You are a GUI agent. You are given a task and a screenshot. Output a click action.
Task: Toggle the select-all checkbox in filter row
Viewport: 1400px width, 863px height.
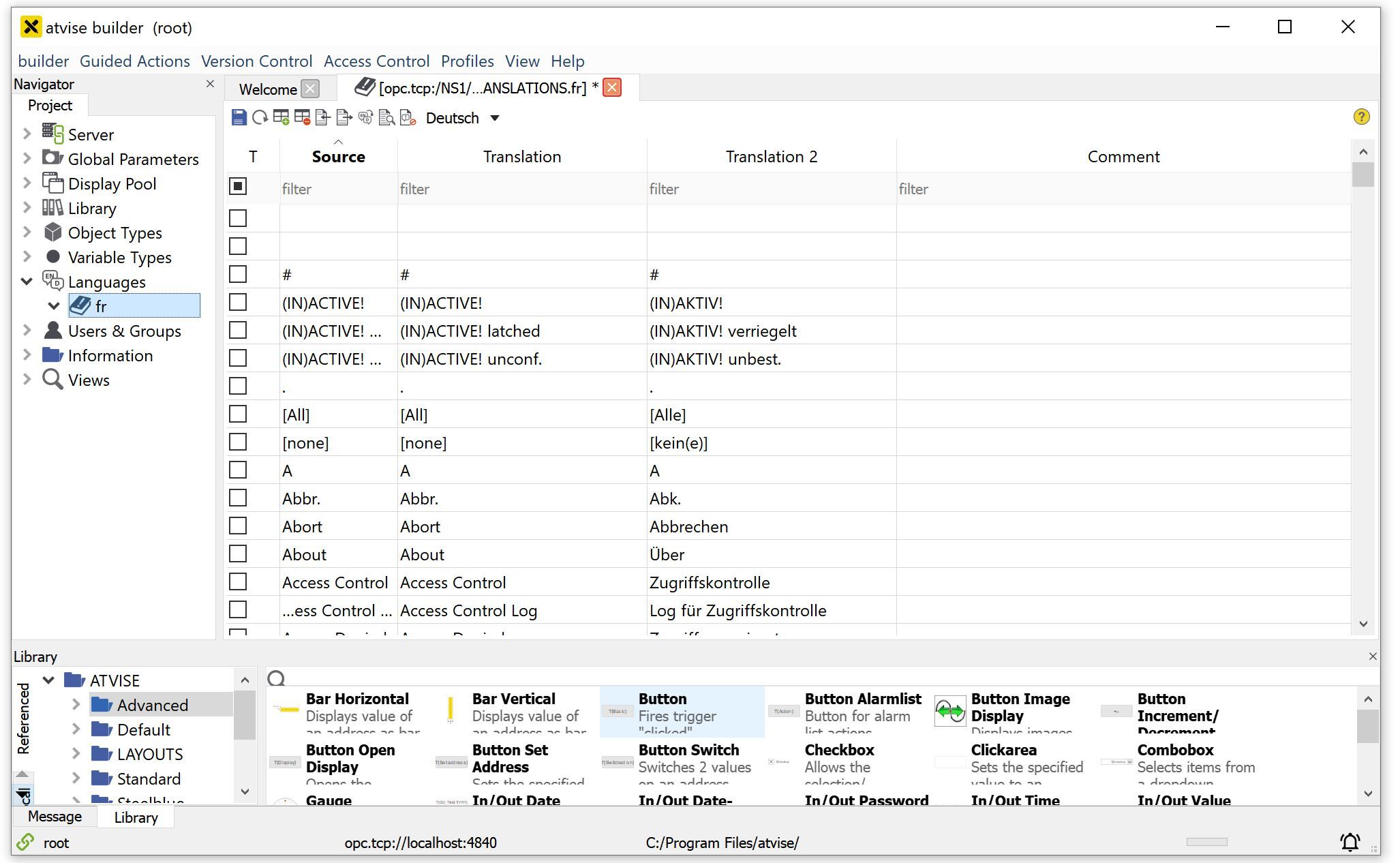(x=238, y=187)
